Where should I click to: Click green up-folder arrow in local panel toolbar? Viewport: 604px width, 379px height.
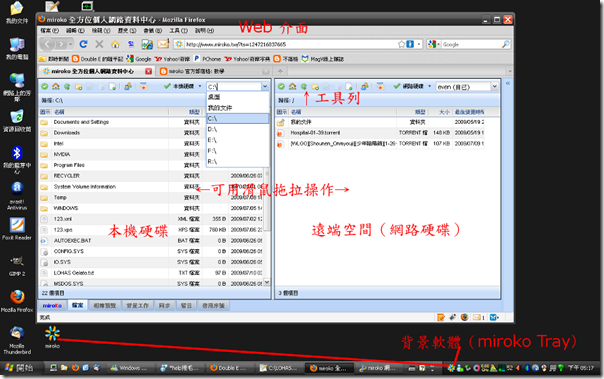coord(67,86)
